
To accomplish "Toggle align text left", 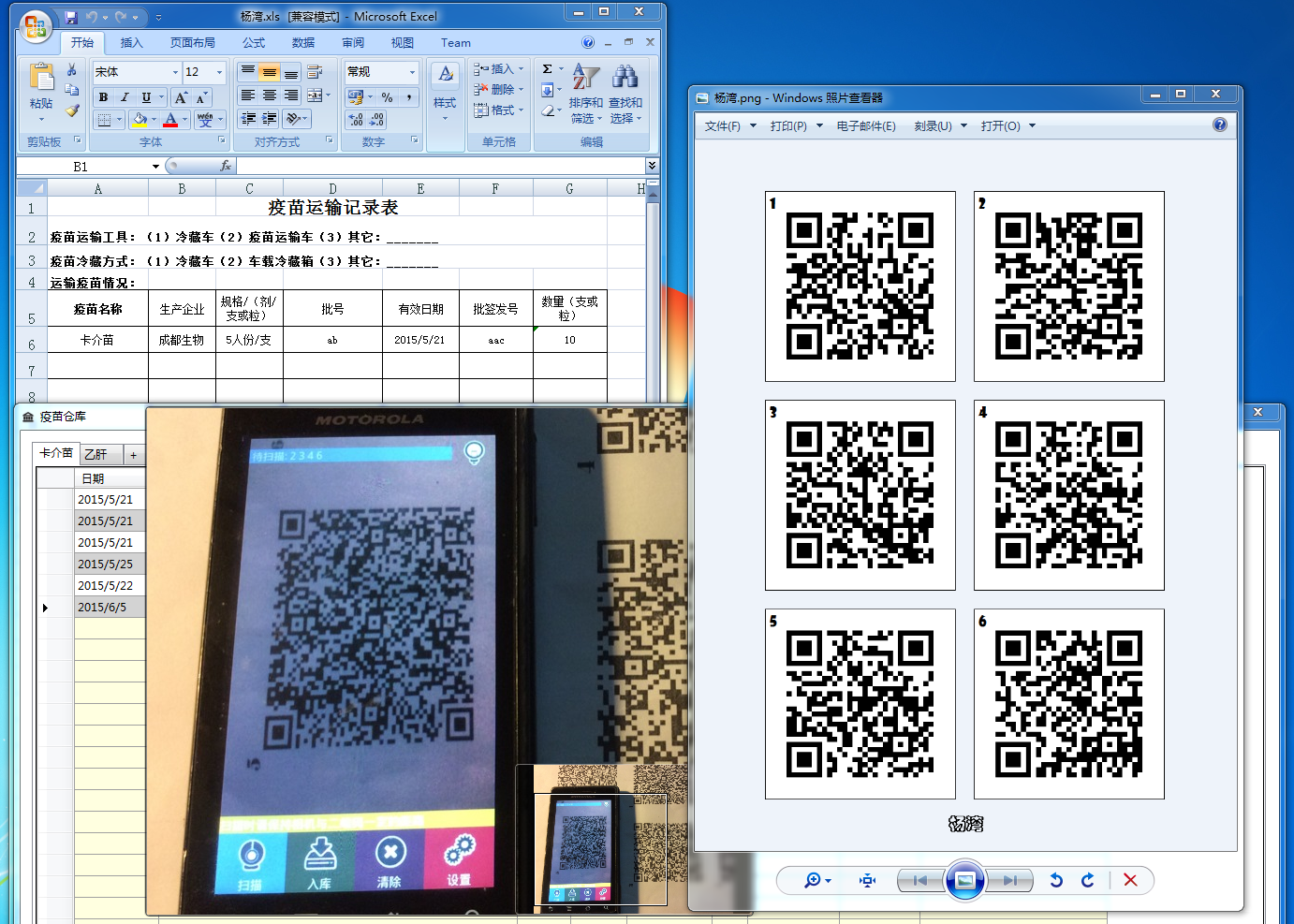I will point(248,95).
